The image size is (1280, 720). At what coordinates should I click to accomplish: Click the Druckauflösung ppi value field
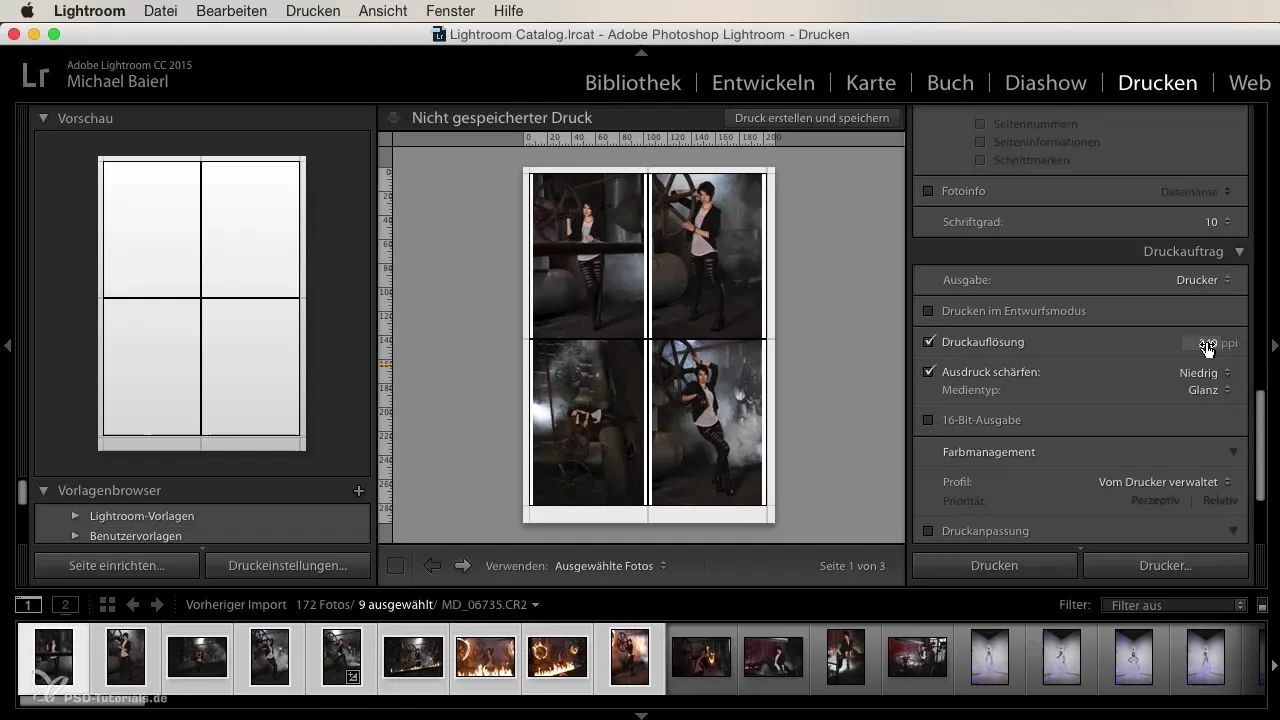(1200, 343)
